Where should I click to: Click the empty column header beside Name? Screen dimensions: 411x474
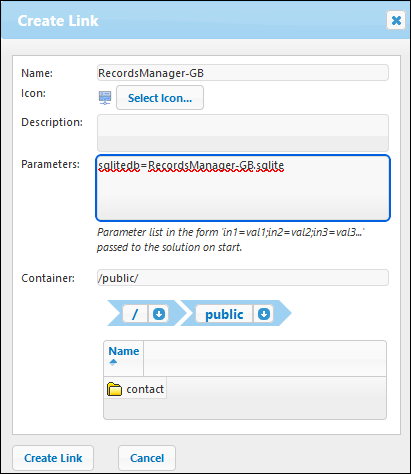tap(265, 358)
